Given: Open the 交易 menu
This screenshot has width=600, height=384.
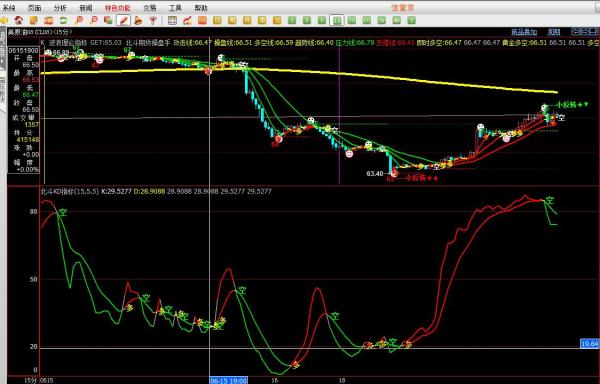Looking at the screenshot, I should tap(150, 8).
